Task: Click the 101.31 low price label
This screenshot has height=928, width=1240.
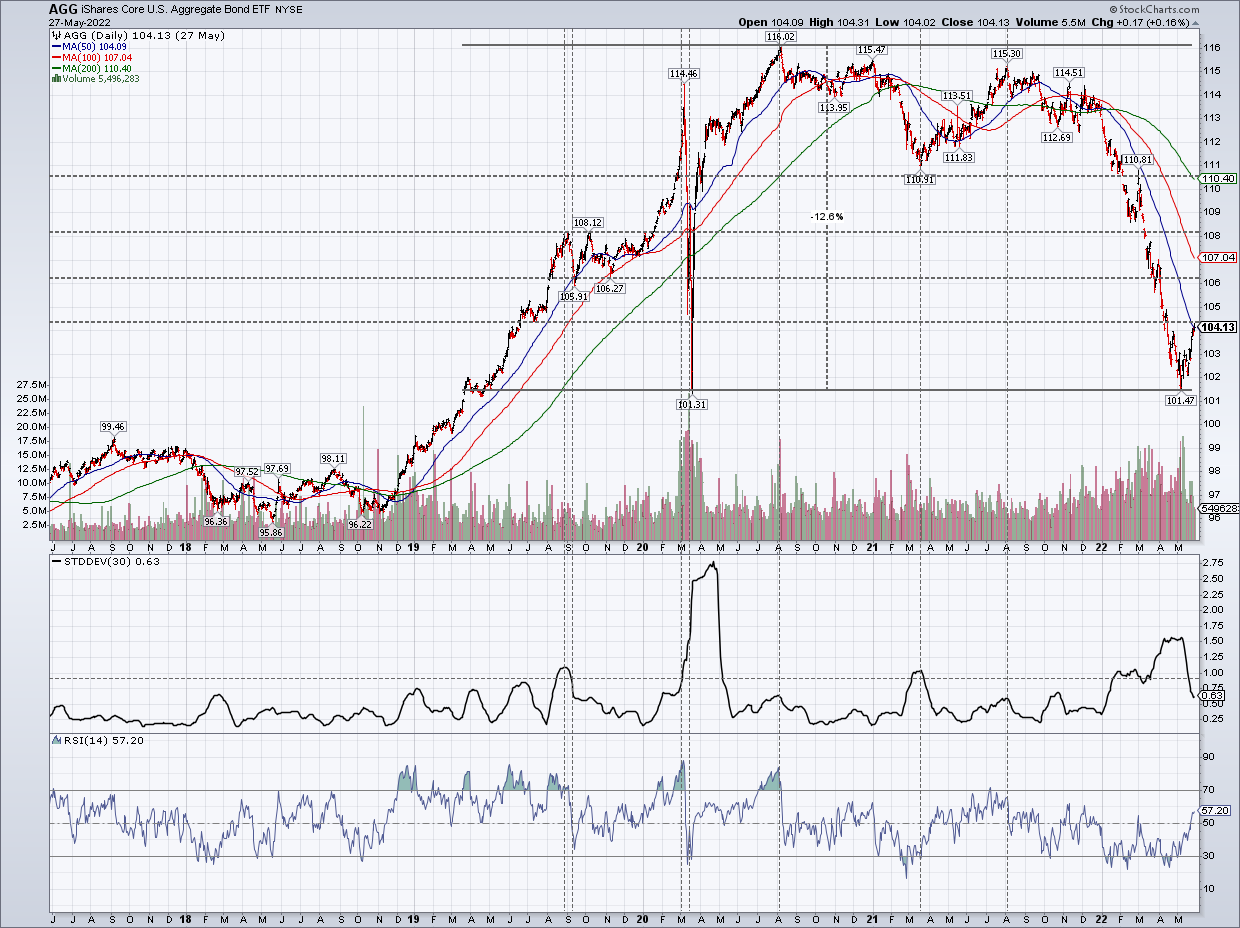Action: tap(692, 404)
